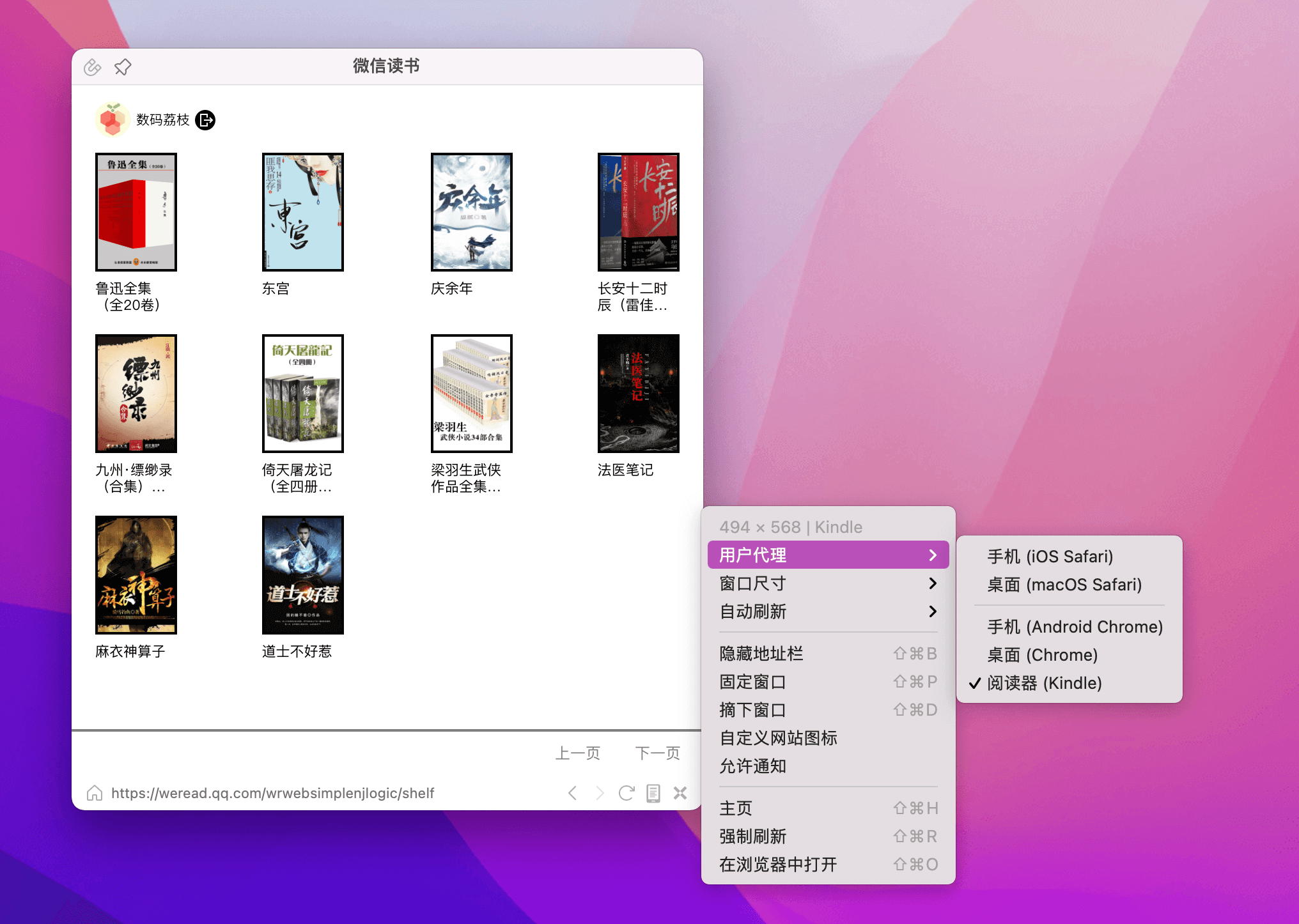This screenshot has height=924, width=1299.
Task: Click the home icon in the address bar
Action: [93, 792]
